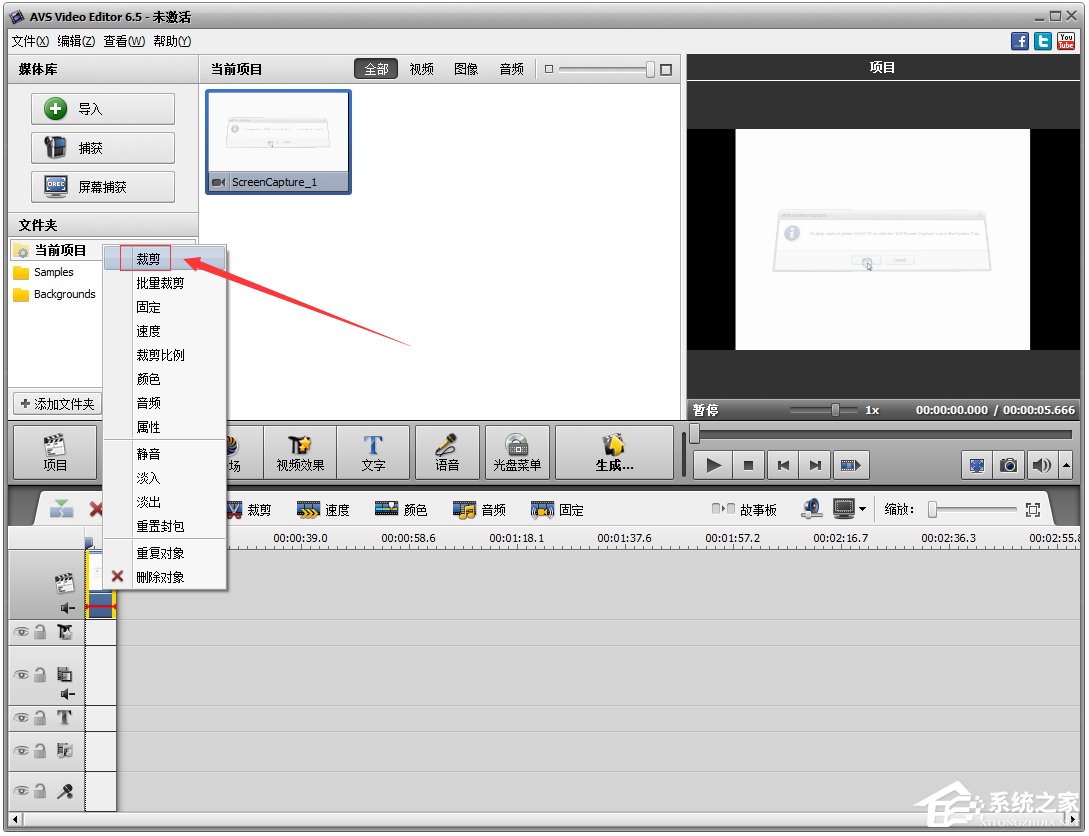
Task: Open the 帮助 menu
Action: (172, 42)
